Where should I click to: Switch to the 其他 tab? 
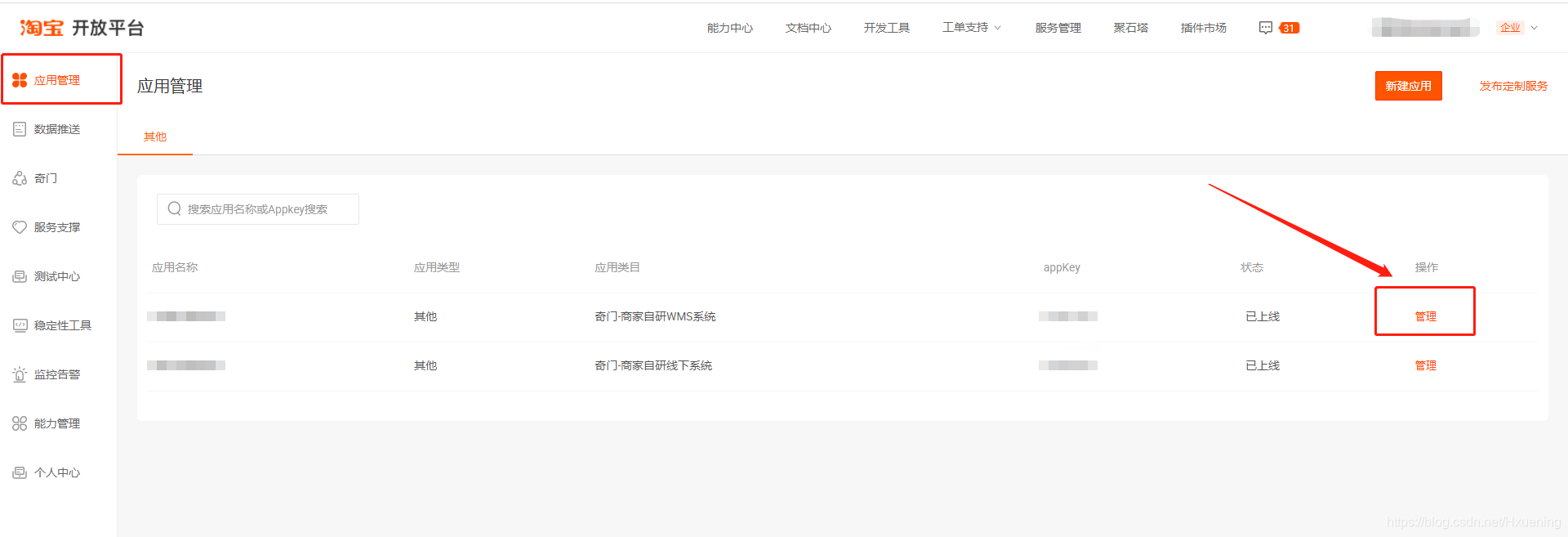[155, 136]
